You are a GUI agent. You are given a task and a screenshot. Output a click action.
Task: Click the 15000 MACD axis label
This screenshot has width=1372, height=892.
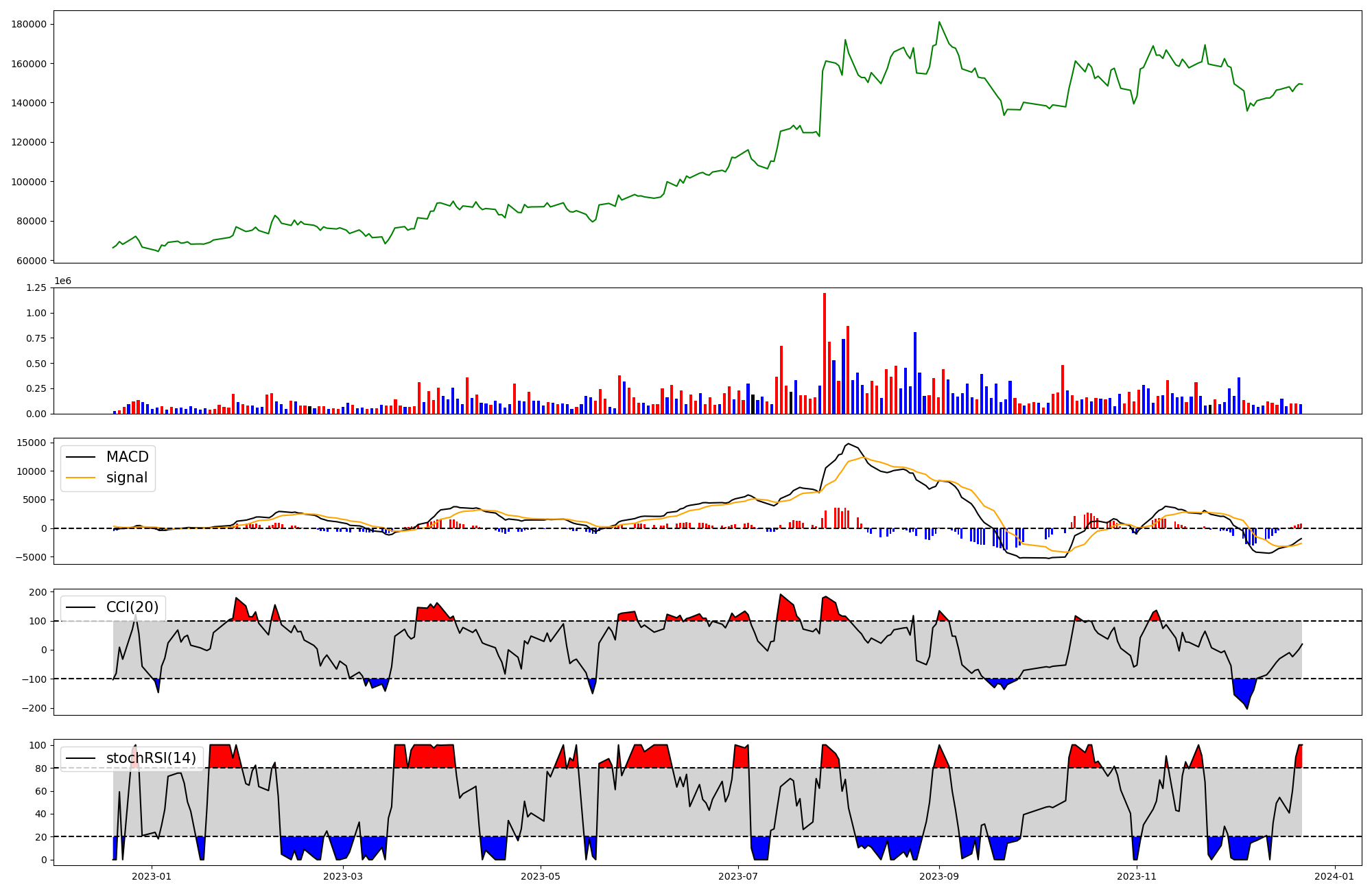[32, 443]
